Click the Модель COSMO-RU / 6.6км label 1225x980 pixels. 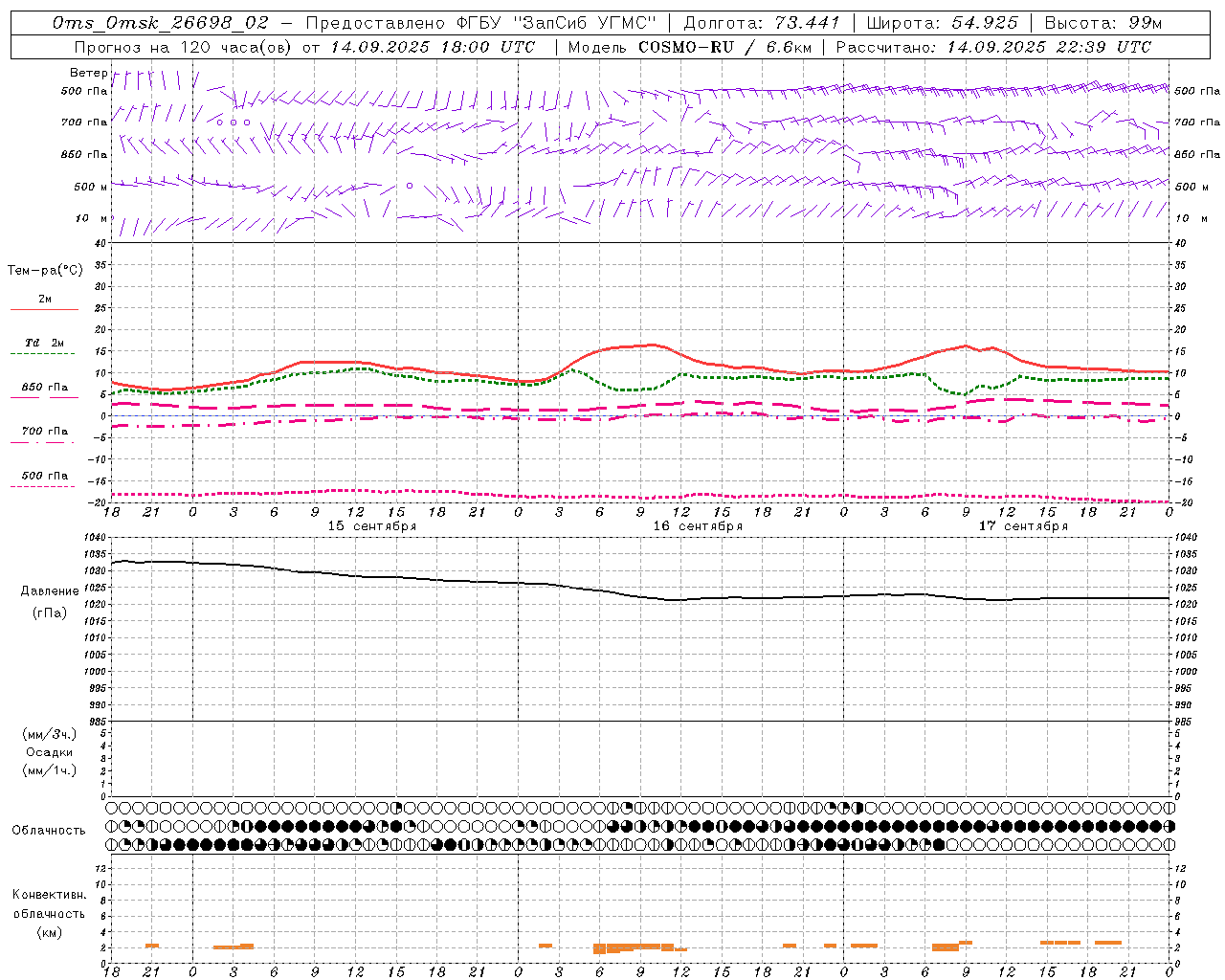(690, 46)
